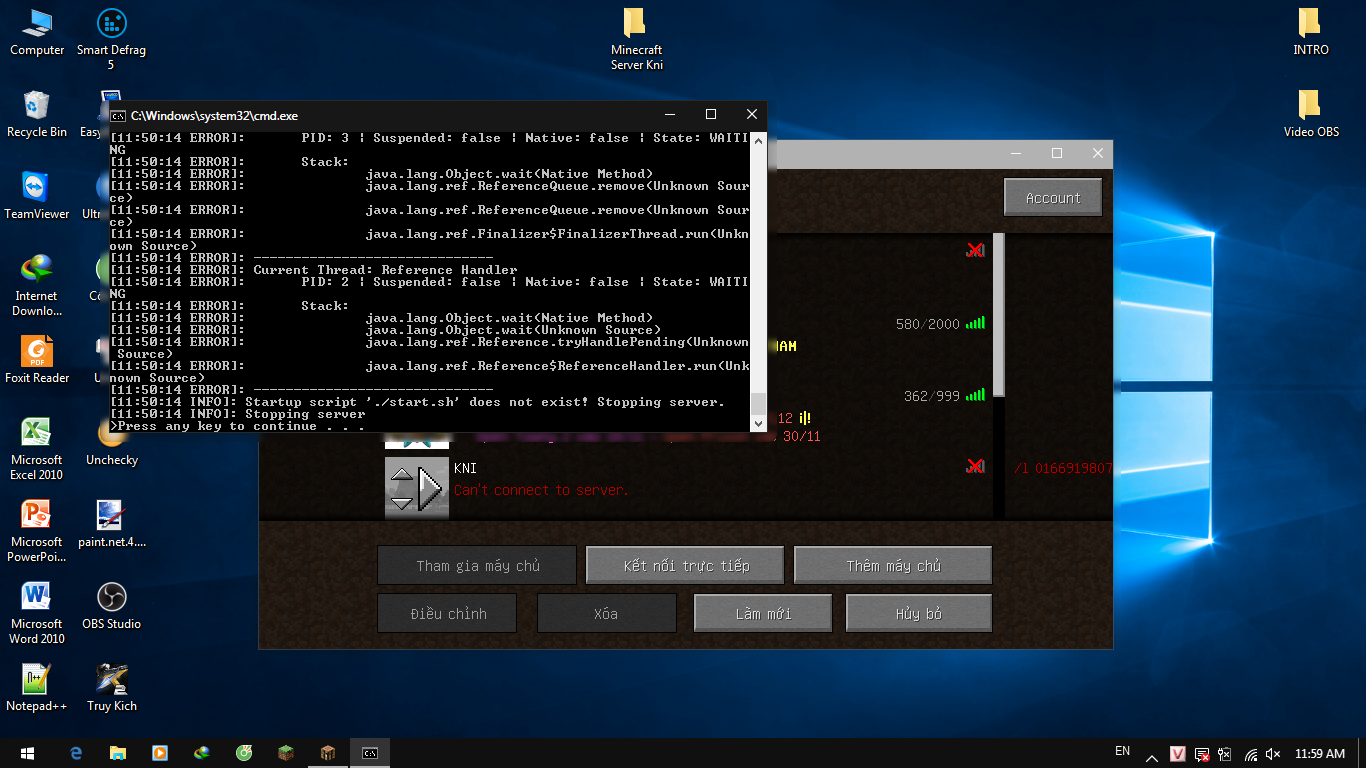This screenshot has height=768, width=1366.
Task: Open File Explorer from the taskbar
Action: (x=118, y=753)
